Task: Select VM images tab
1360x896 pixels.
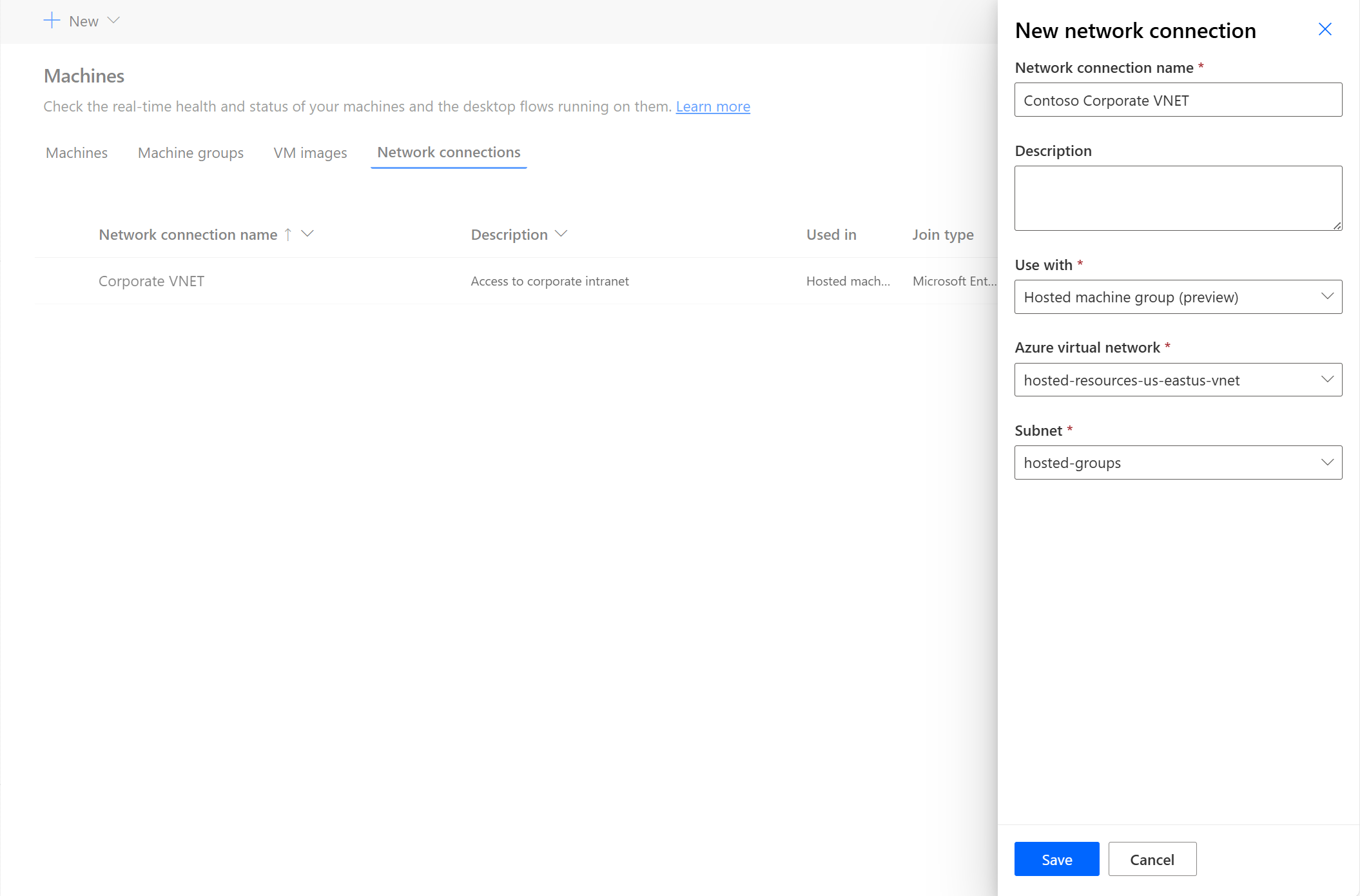Action: [x=310, y=152]
